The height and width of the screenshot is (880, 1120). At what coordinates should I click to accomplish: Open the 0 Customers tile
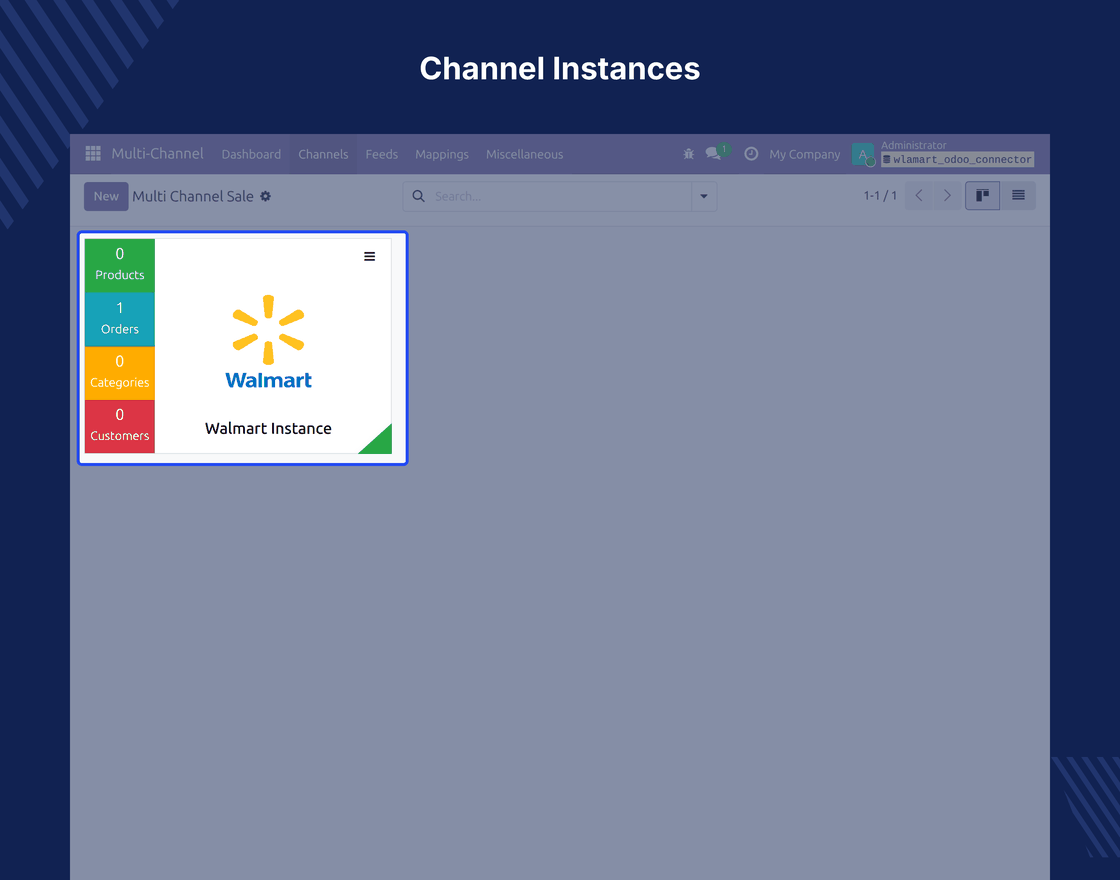point(119,426)
